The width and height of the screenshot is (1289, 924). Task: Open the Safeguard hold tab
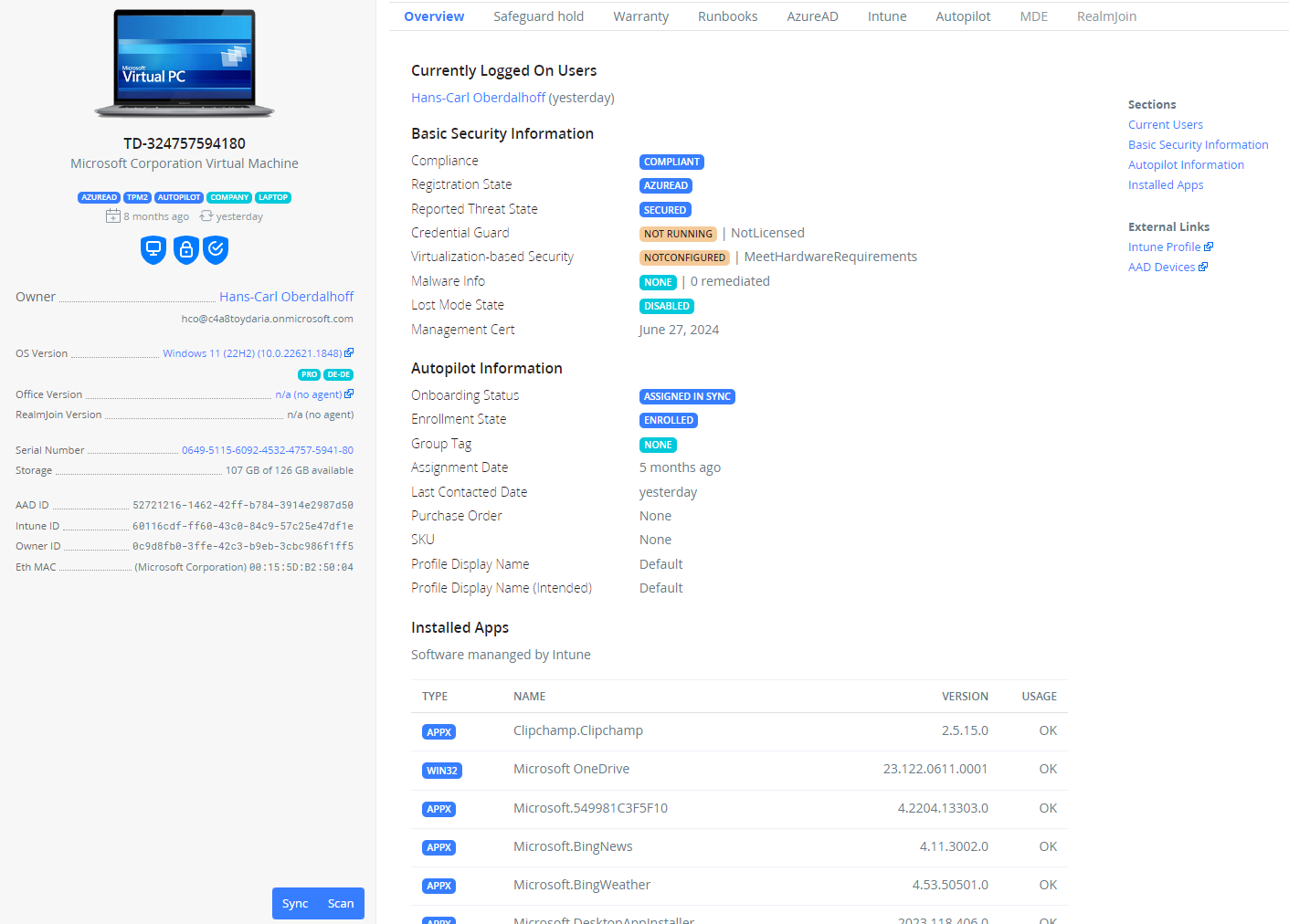coord(538,16)
